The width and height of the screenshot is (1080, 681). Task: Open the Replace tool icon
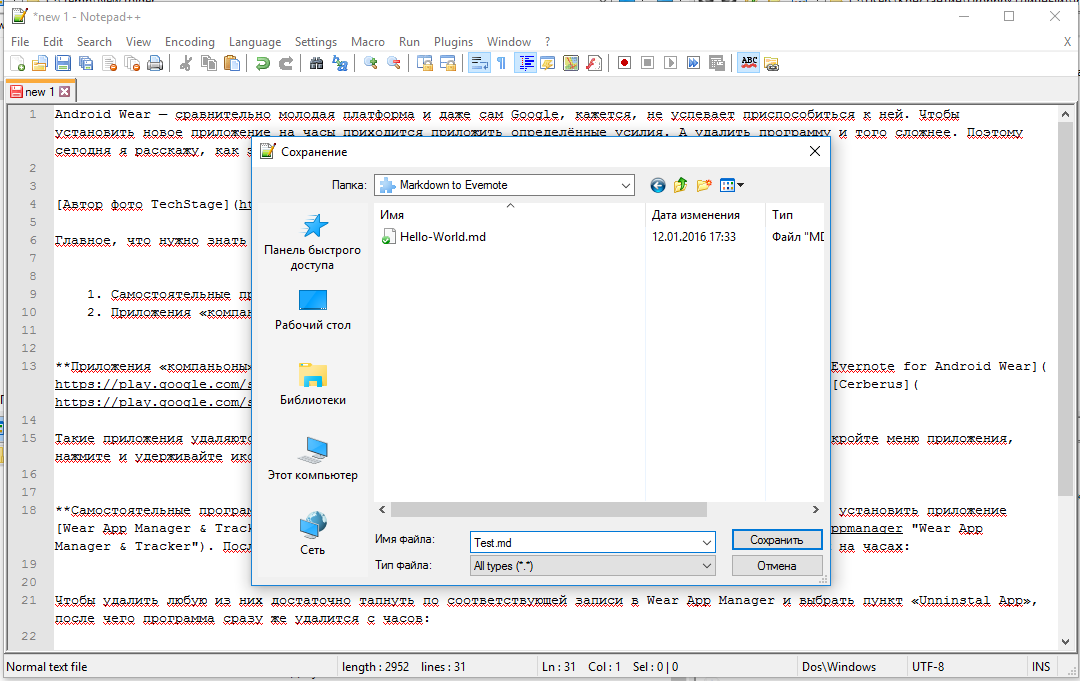coord(340,63)
